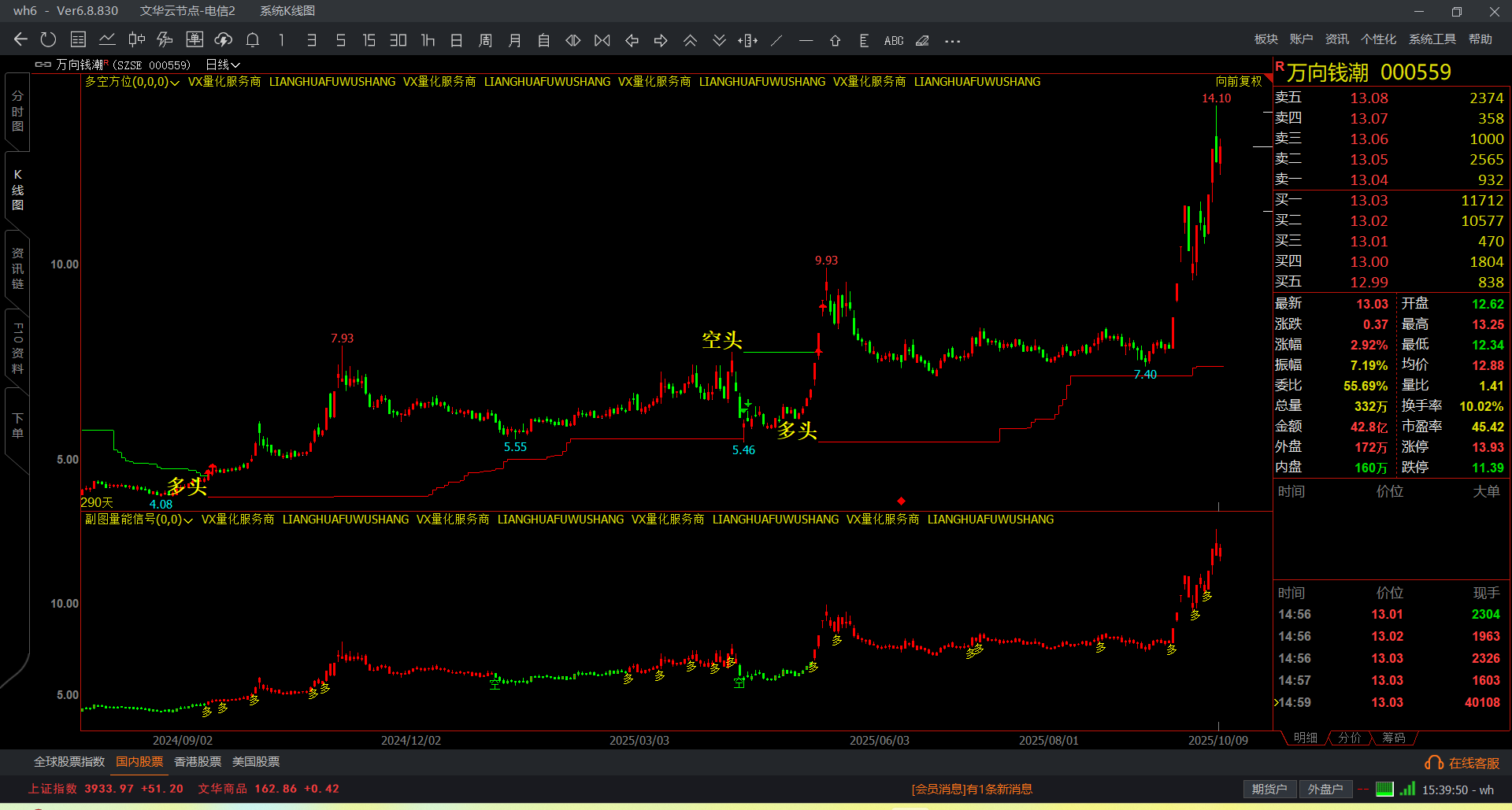
Task: Open the three-dots more tools menu
Action: coord(952,40)
